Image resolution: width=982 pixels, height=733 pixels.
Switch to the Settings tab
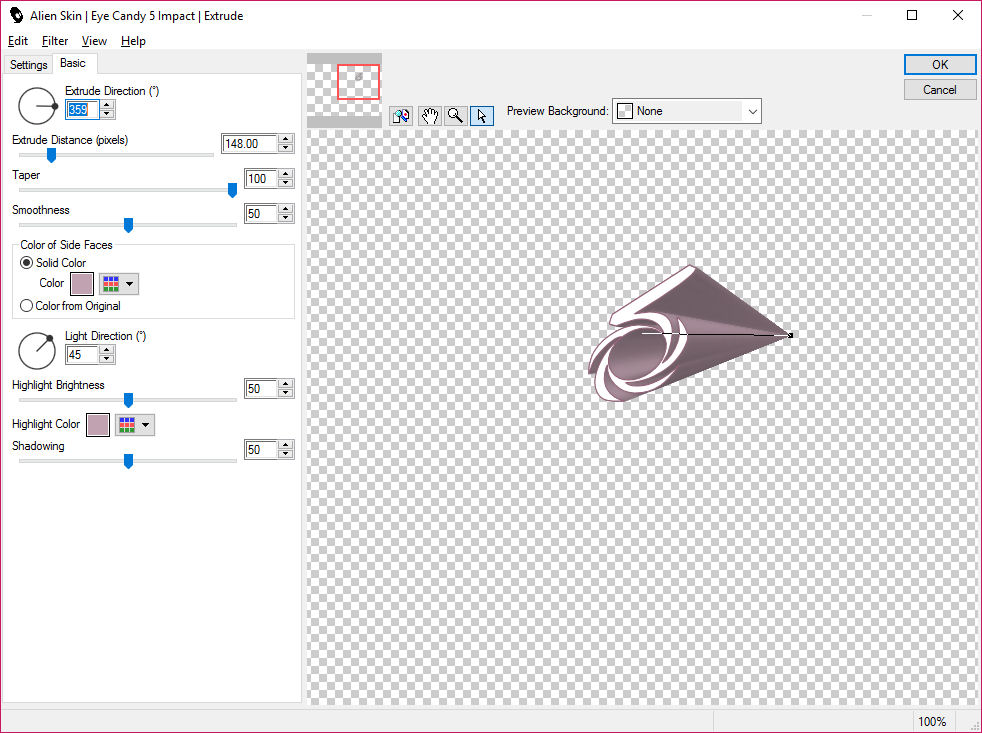click(28, 65)
